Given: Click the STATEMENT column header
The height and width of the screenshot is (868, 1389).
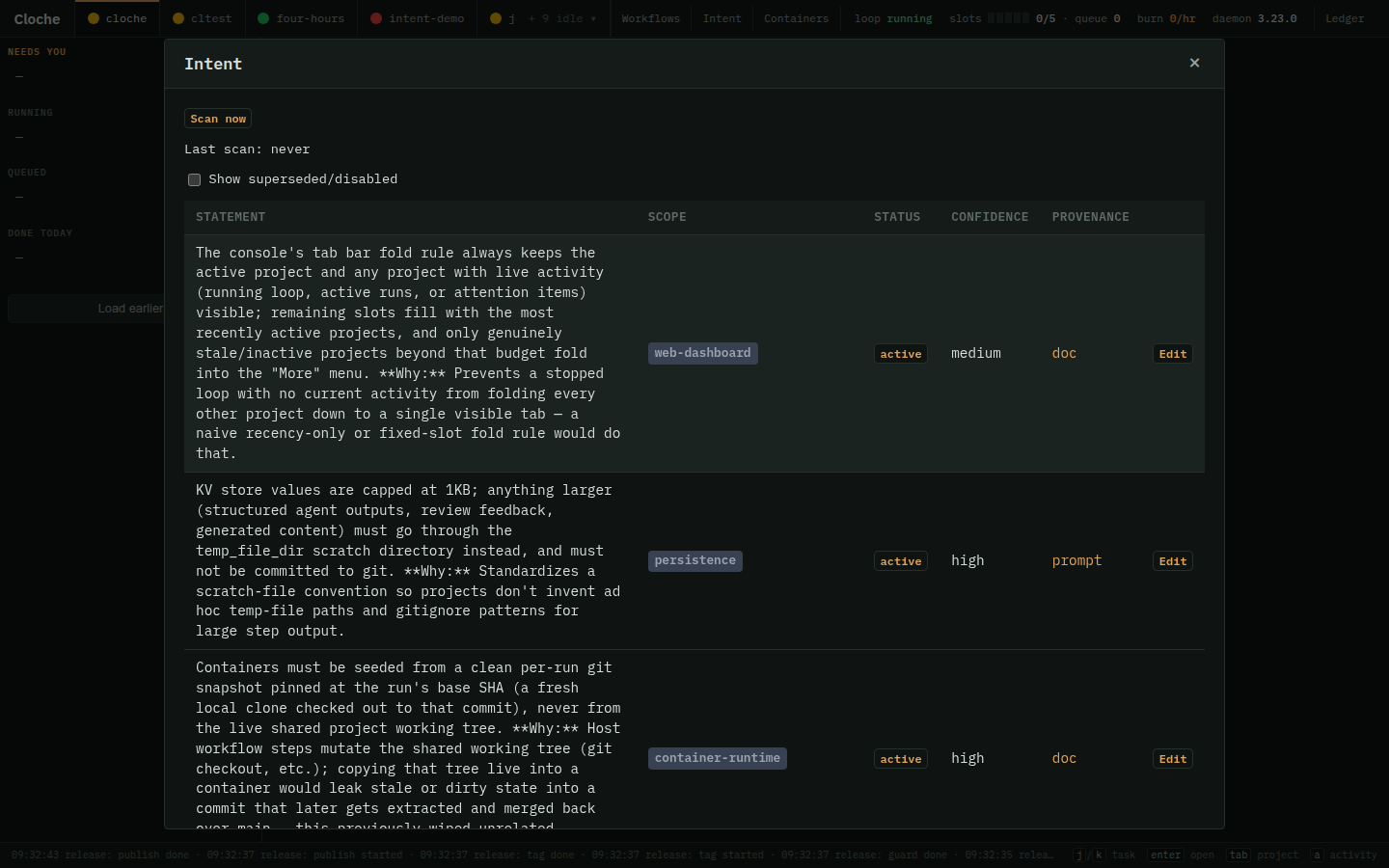Looking at the screenshot, I should pos(231,217).
